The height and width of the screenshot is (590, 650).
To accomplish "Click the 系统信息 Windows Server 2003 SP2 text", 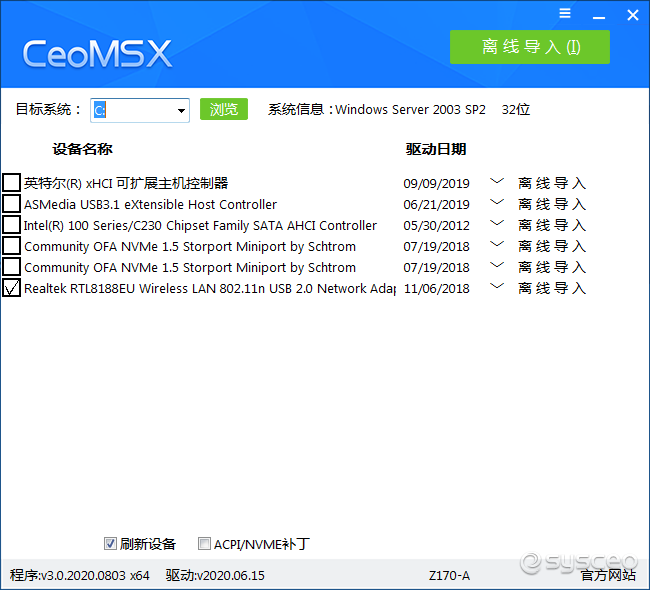I will point(399,109).
